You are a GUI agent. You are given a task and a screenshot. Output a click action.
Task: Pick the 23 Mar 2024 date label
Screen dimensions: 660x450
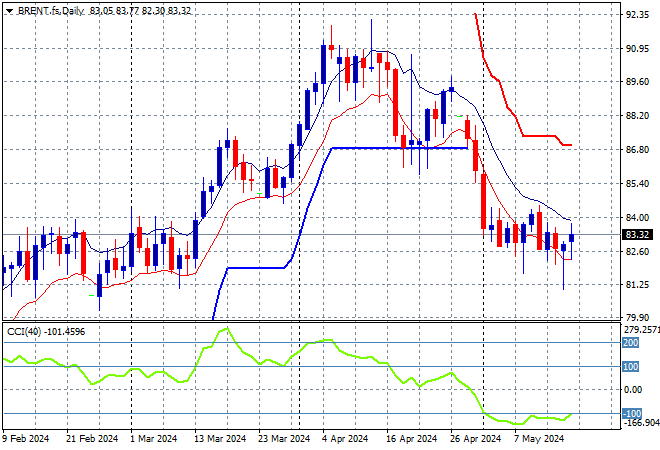(x=285, y=437)
